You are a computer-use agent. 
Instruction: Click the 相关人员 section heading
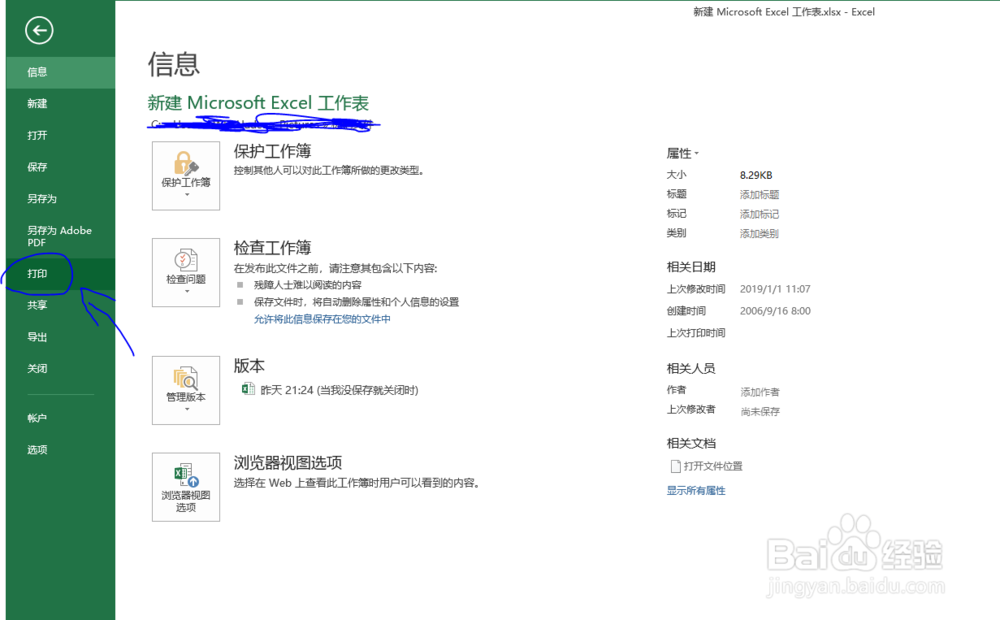[691, 368]
